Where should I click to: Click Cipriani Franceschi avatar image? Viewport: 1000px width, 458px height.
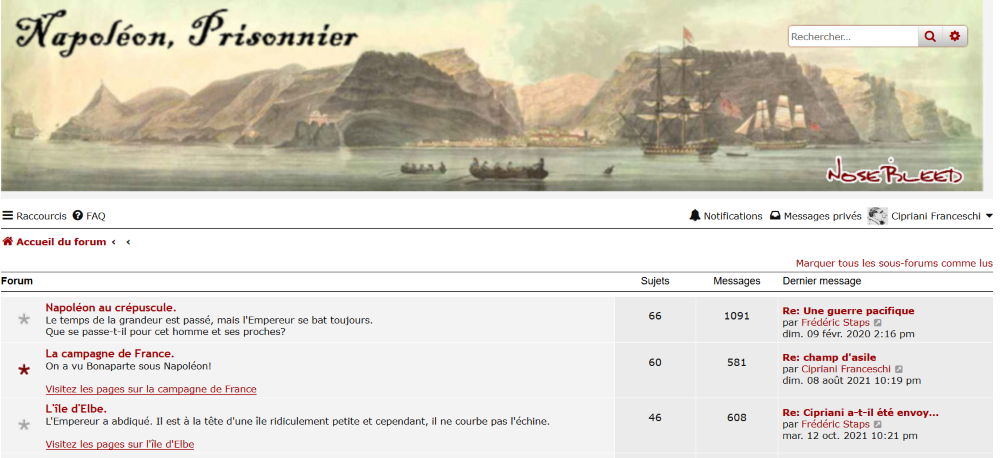(877, 216)
